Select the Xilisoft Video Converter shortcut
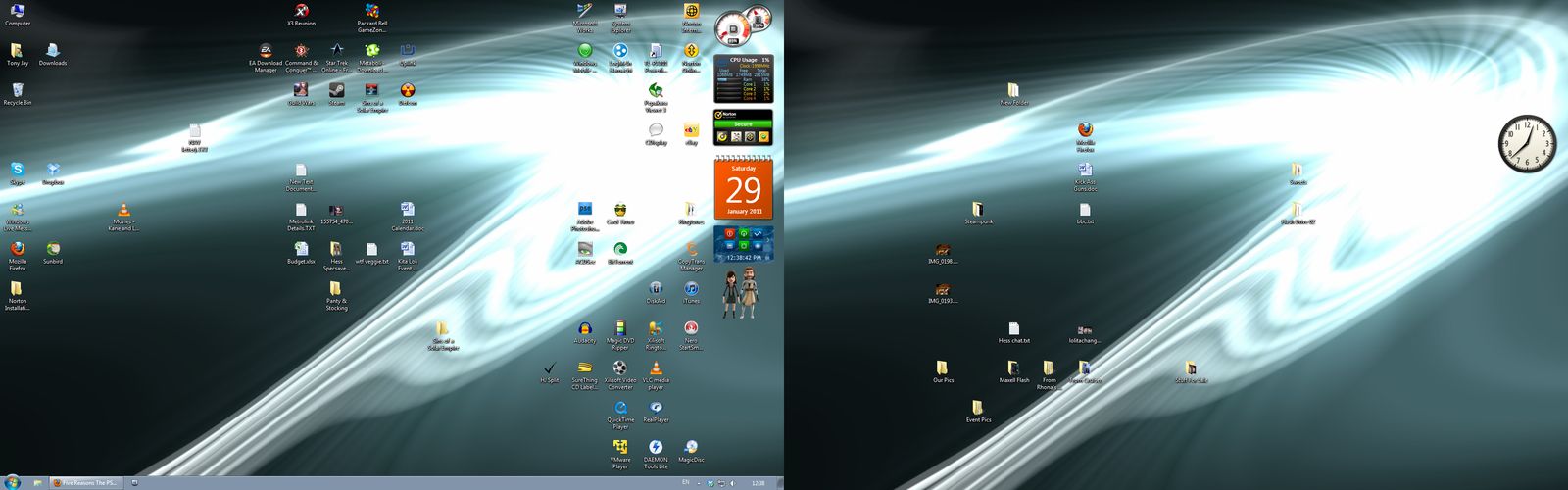 coord(620,375)
